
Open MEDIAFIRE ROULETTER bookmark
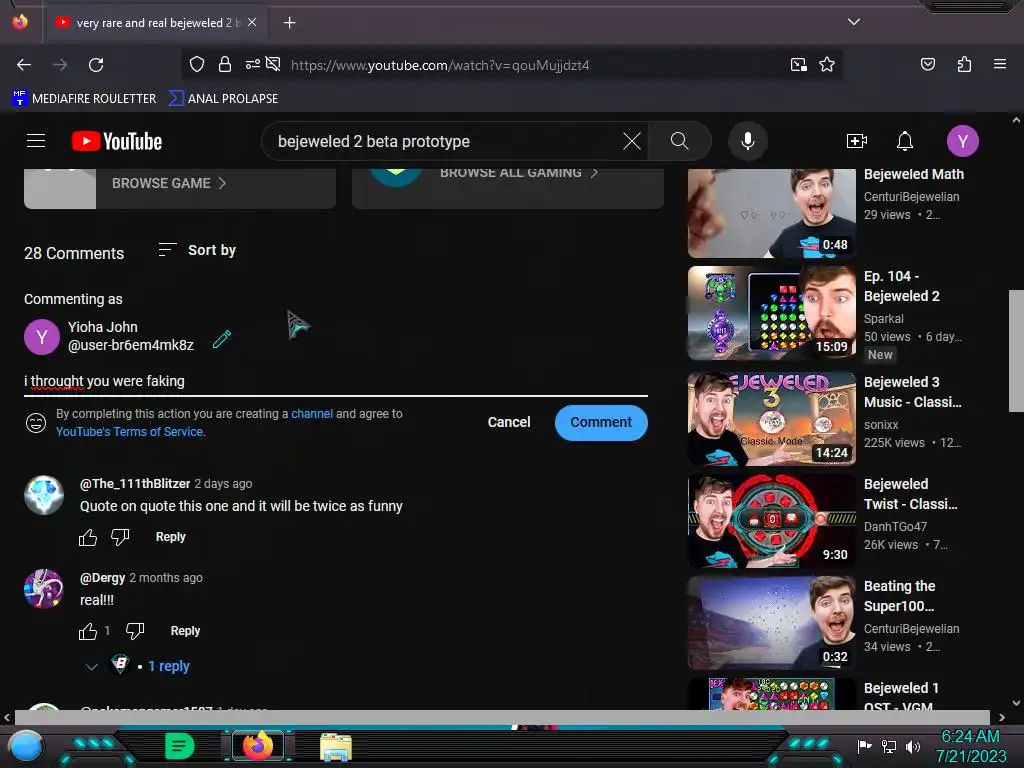pos(84,99)
